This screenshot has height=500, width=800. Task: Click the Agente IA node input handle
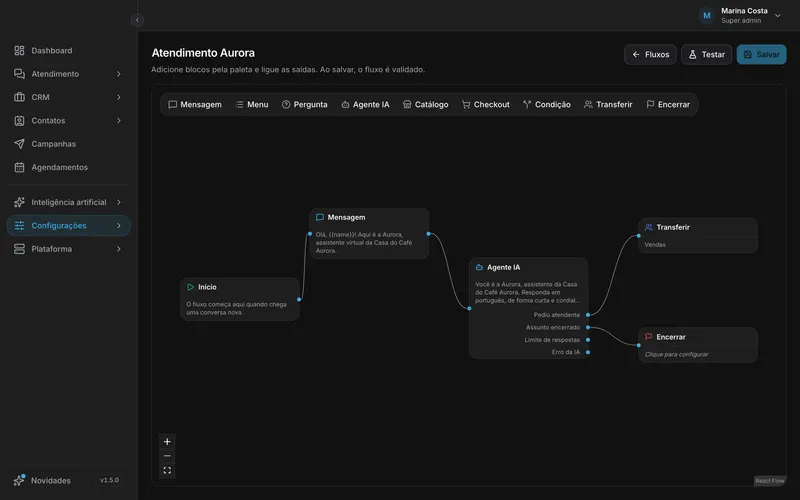click(469, 308)
